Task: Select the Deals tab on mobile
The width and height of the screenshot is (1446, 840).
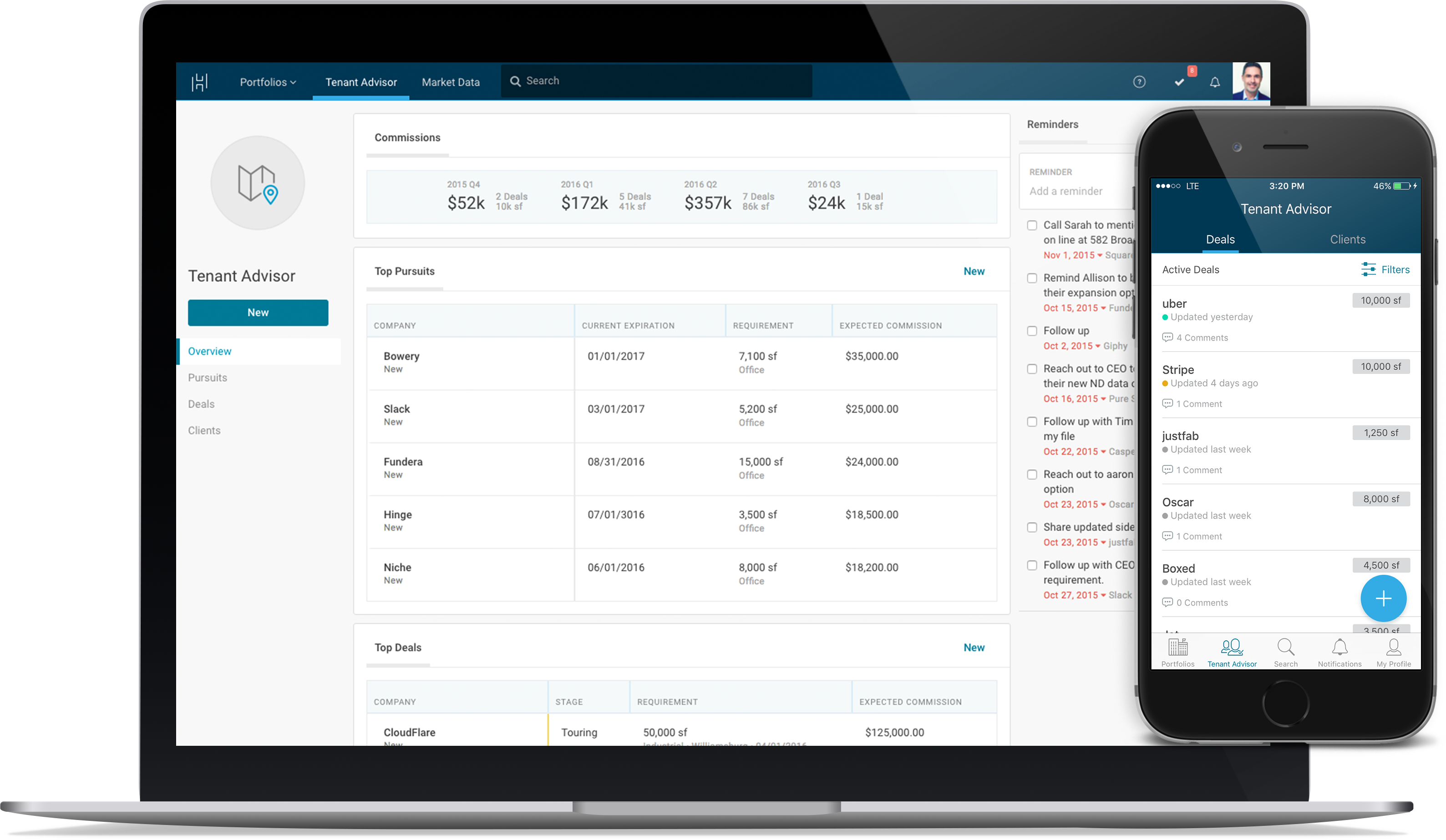Action: [1218, 239]
